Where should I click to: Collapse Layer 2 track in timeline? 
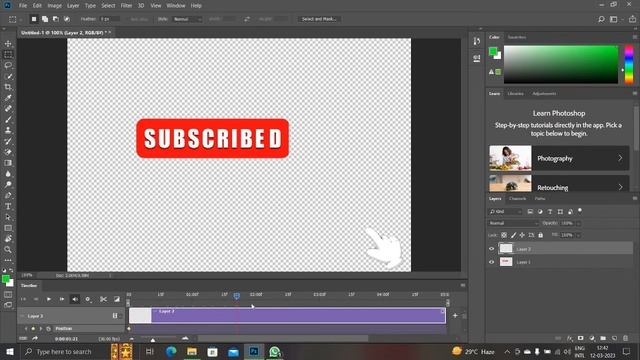[22, 316]
